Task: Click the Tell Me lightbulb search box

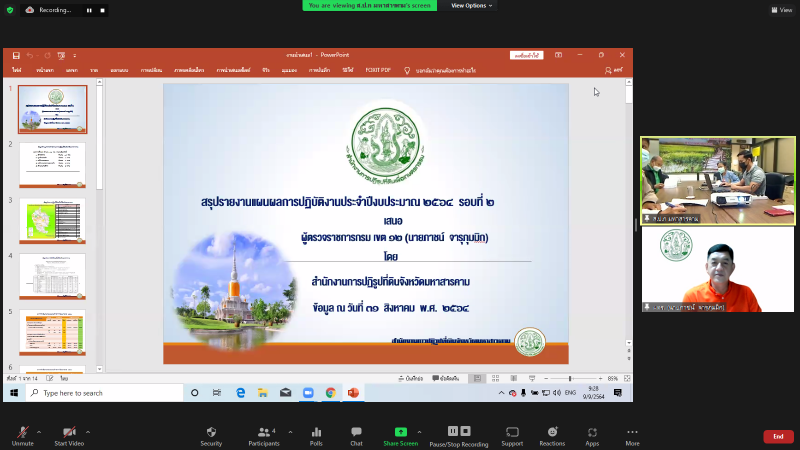Action: click(x=440, y=70)
